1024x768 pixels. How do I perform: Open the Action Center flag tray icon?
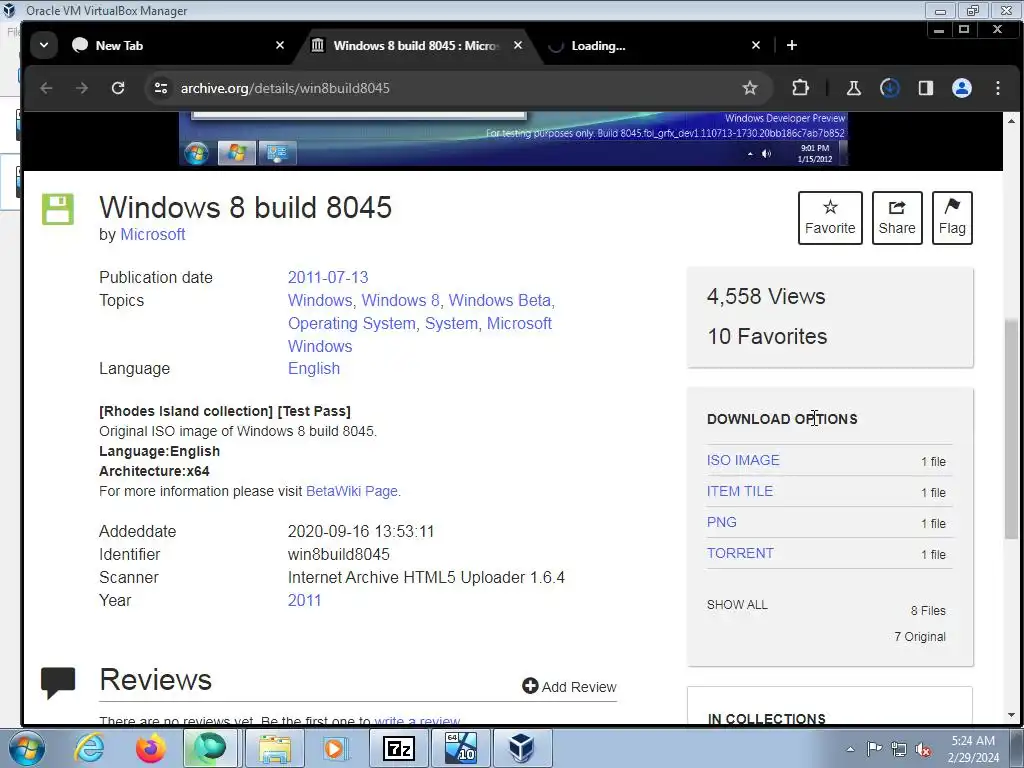[874, 749]
